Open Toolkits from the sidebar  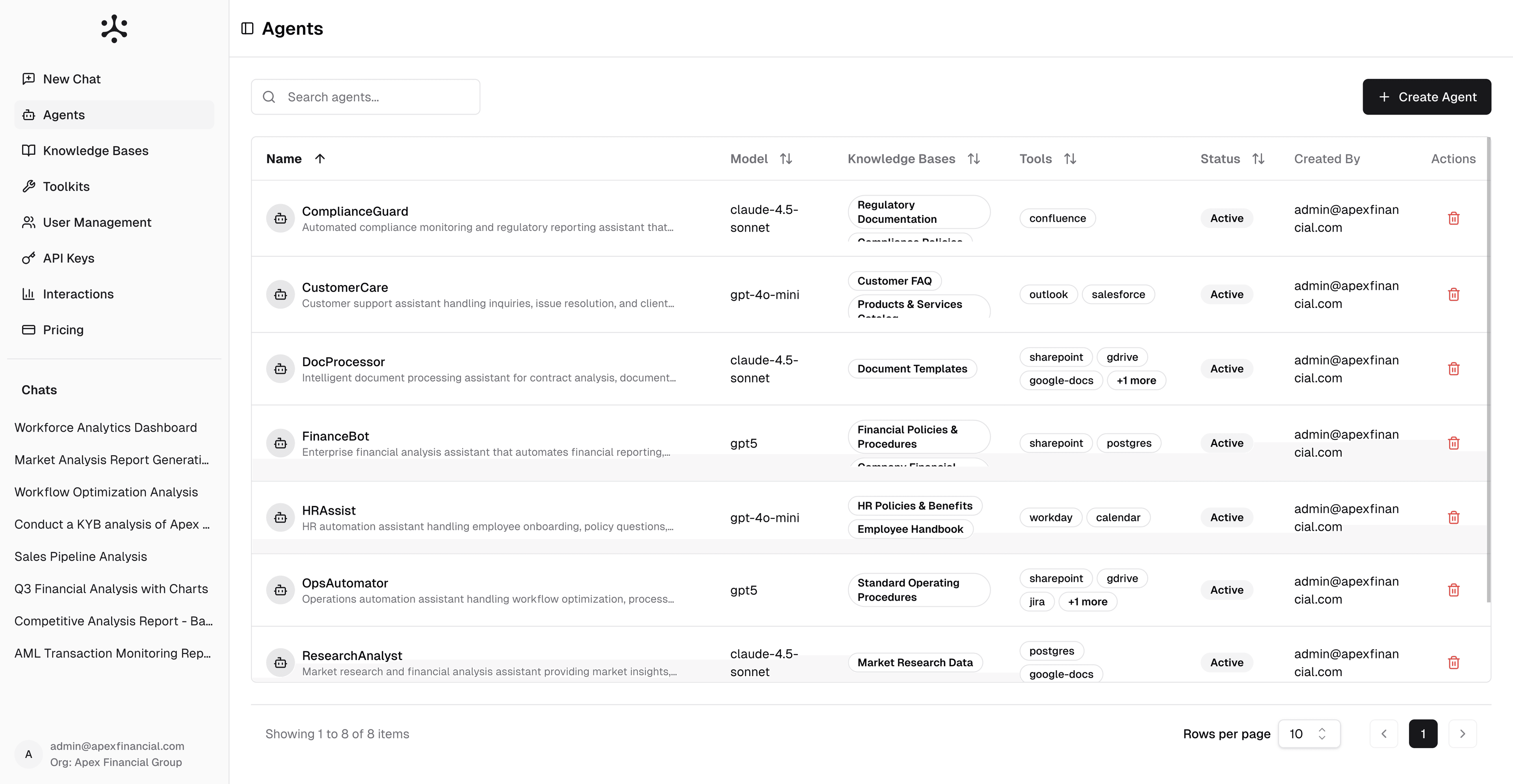(114, 186)
